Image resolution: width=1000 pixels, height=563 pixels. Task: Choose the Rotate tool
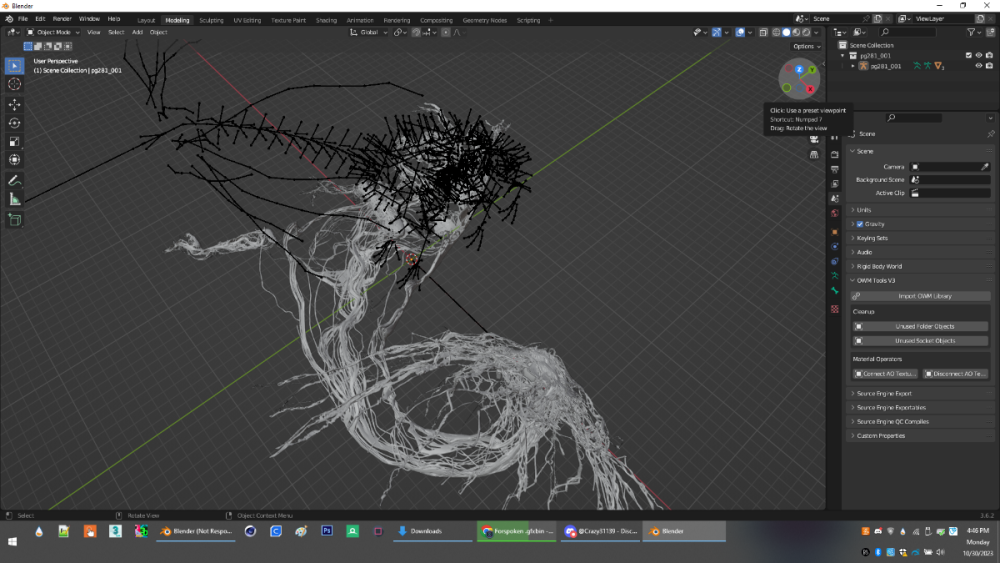pos(14,123)
